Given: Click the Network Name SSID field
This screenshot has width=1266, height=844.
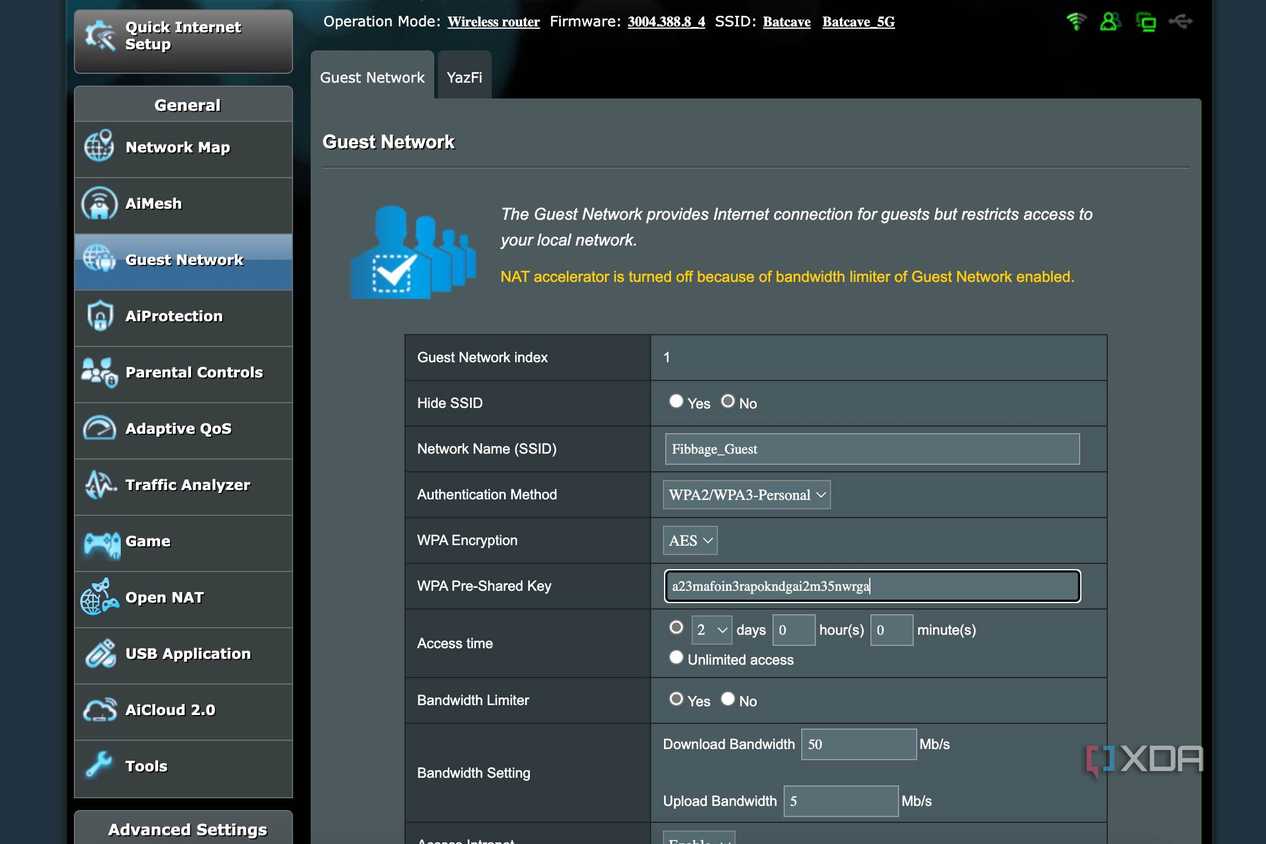Looking at the screenshot, I should click(872, 449).
